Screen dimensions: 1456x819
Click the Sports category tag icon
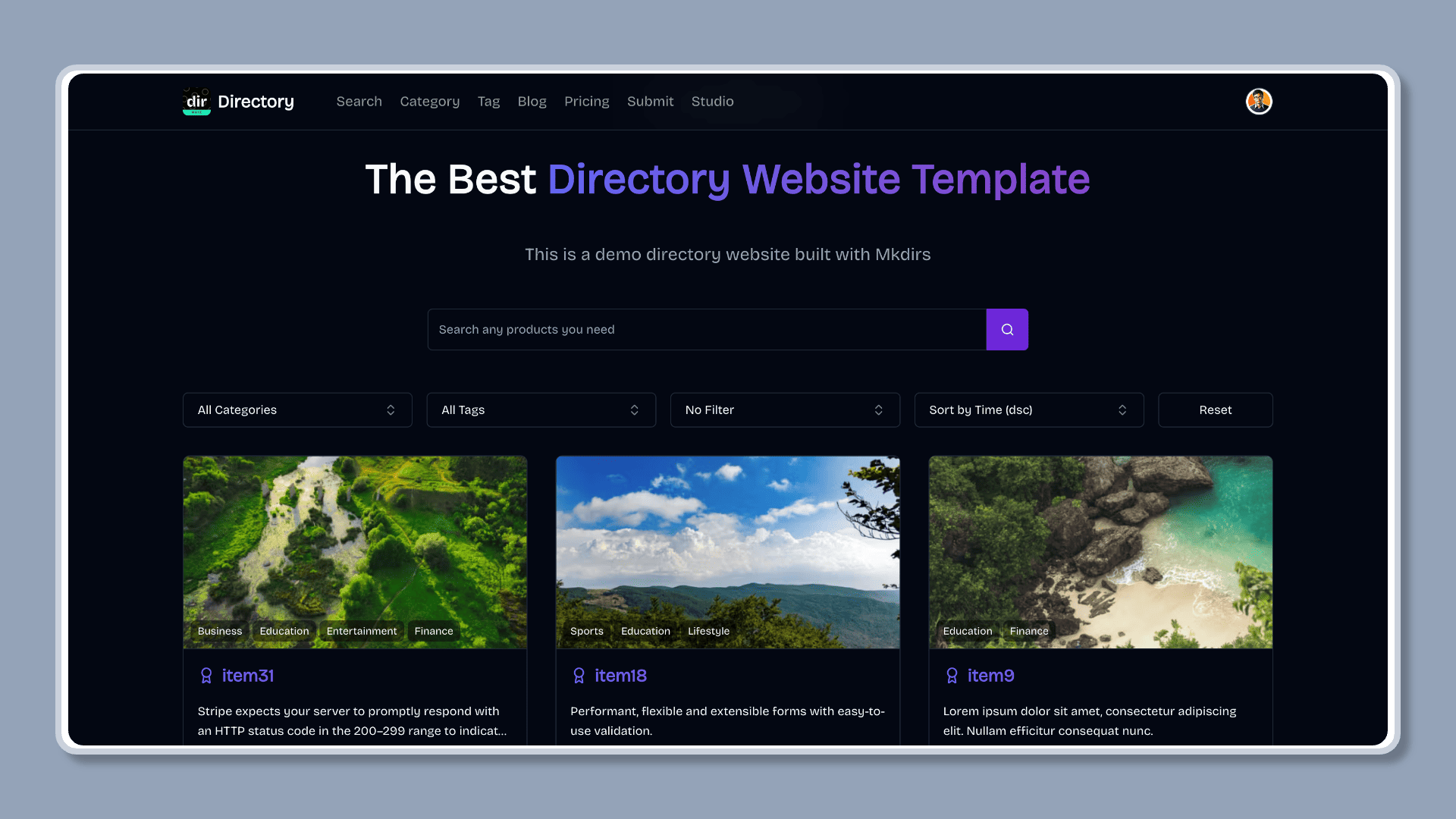586,630
